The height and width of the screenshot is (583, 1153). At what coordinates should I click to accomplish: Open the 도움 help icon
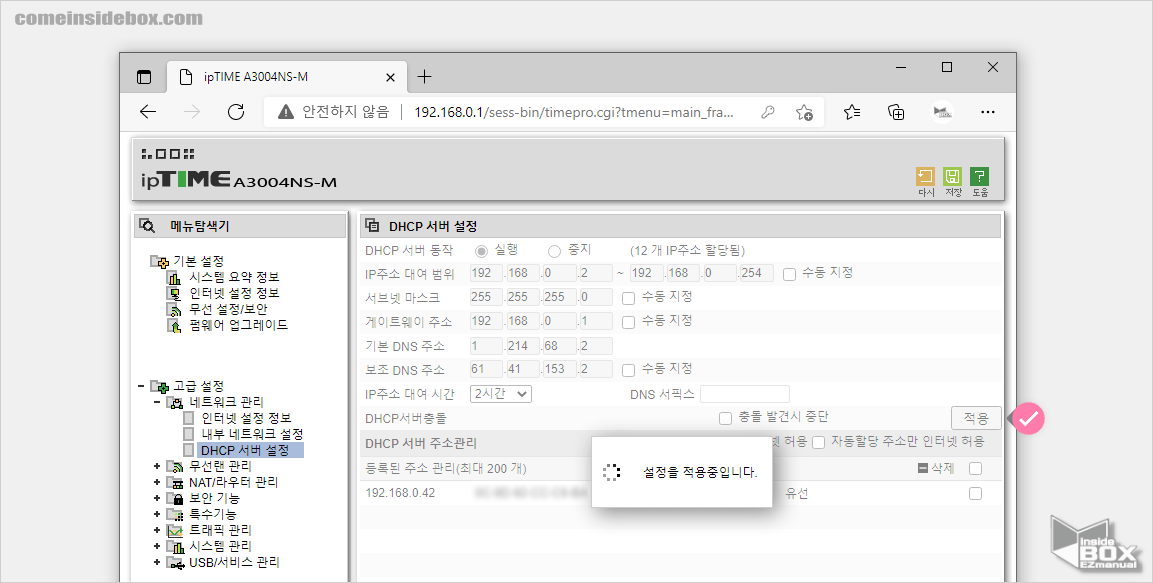(979, 176)
